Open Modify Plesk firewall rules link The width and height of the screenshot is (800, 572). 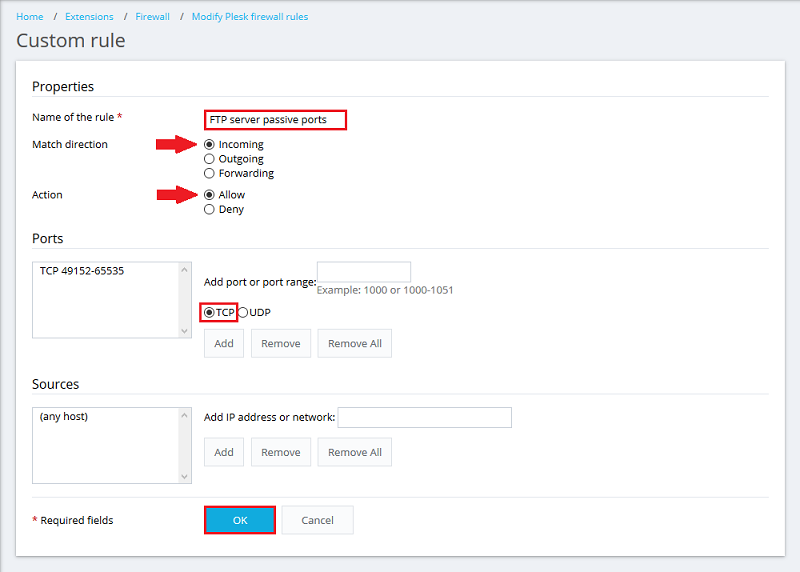250,17
